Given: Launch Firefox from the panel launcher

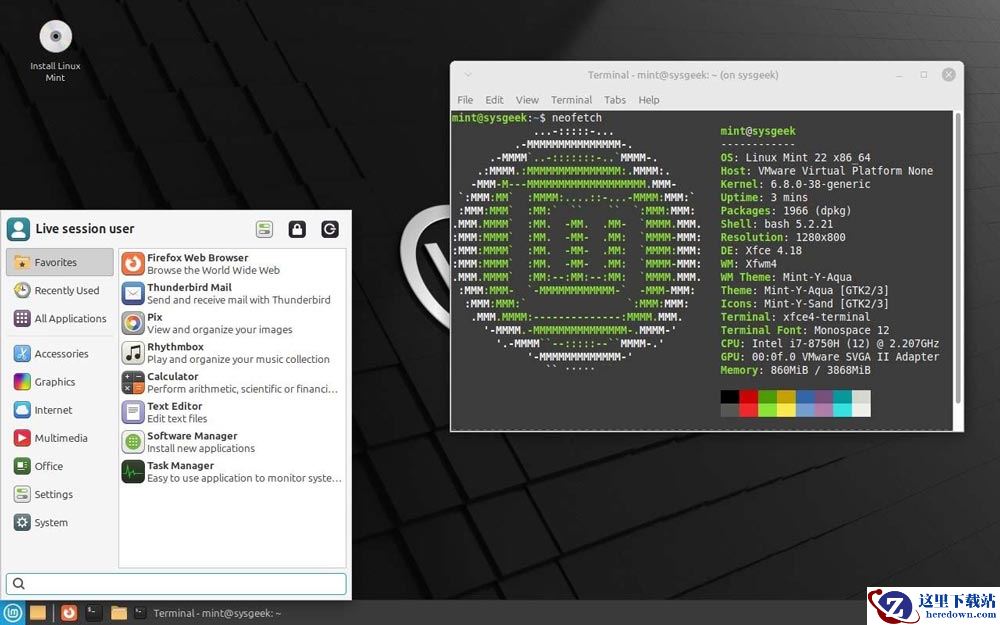Looking at the screenshot, I should pos(69,613).
